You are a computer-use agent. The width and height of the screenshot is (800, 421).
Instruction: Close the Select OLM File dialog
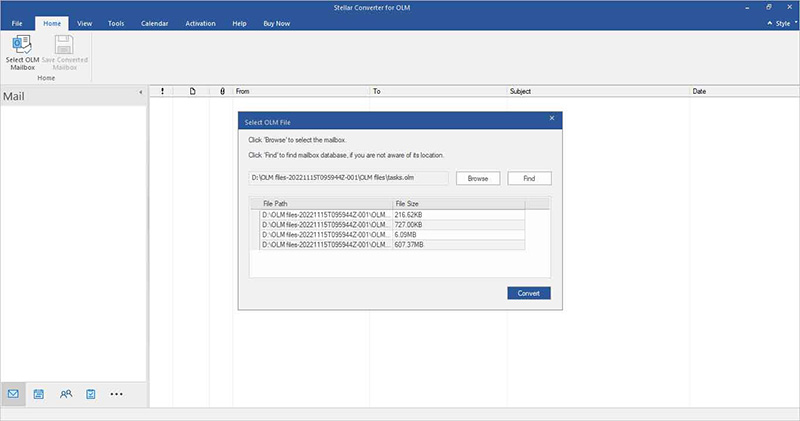[552, 119]
